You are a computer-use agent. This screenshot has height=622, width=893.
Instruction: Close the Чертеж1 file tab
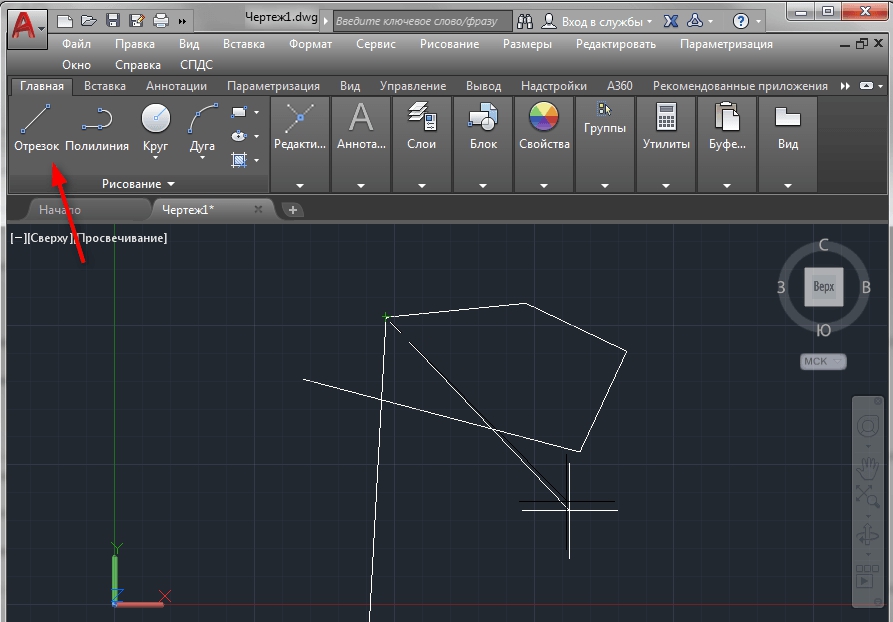click(258, 209)
